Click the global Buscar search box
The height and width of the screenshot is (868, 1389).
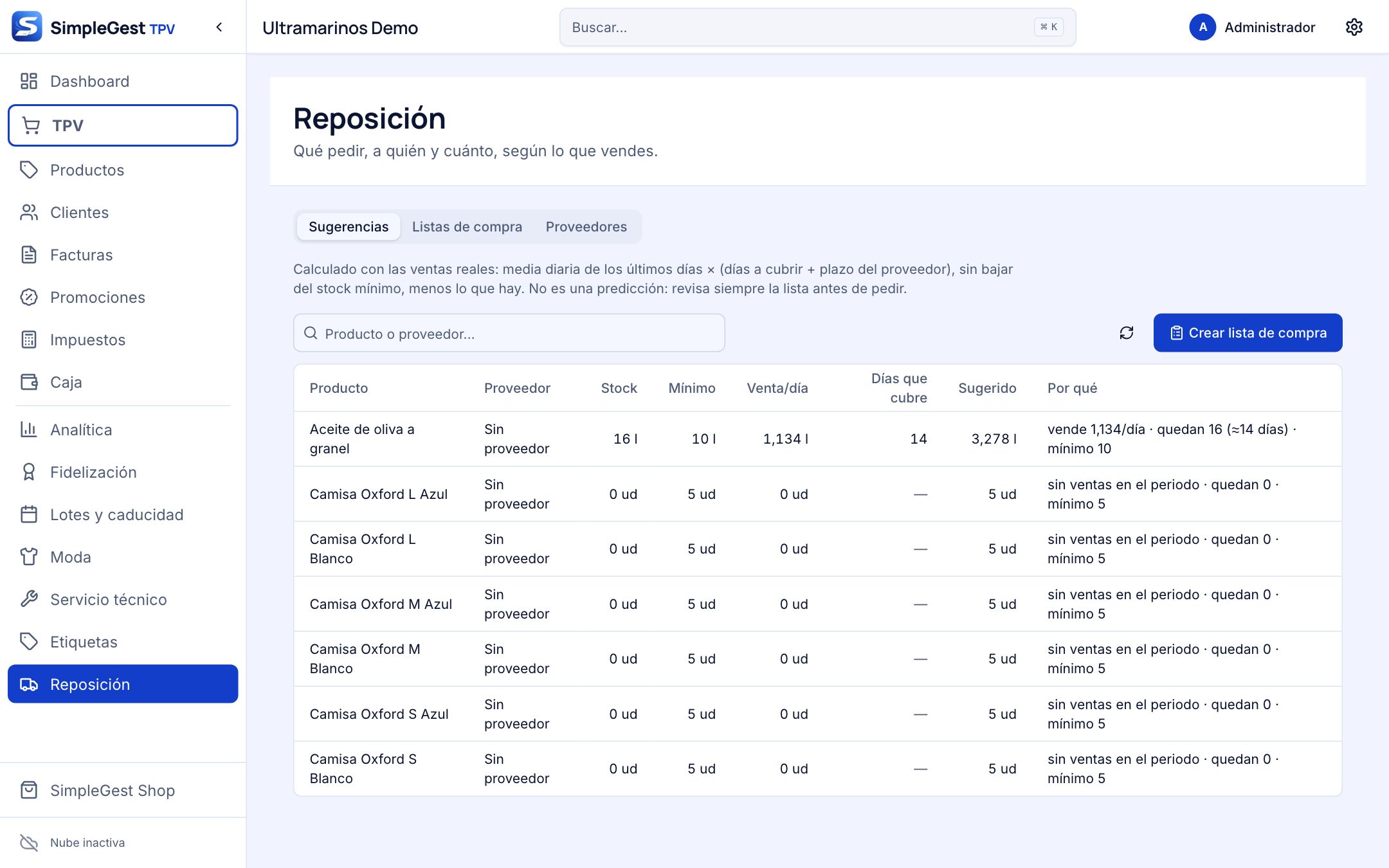(x=817, y=27)
